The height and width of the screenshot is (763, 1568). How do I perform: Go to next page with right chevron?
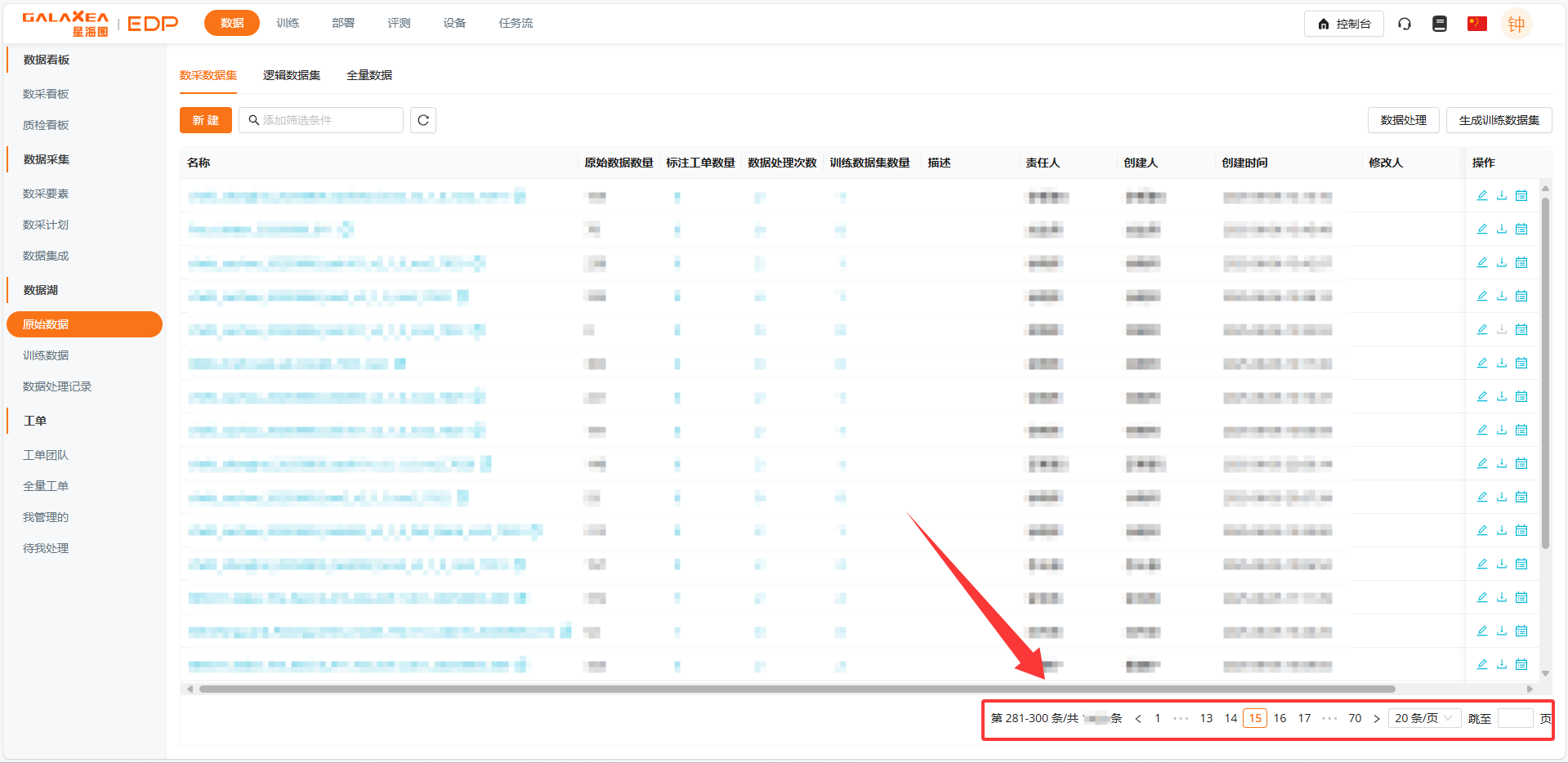pos(1377,719)
